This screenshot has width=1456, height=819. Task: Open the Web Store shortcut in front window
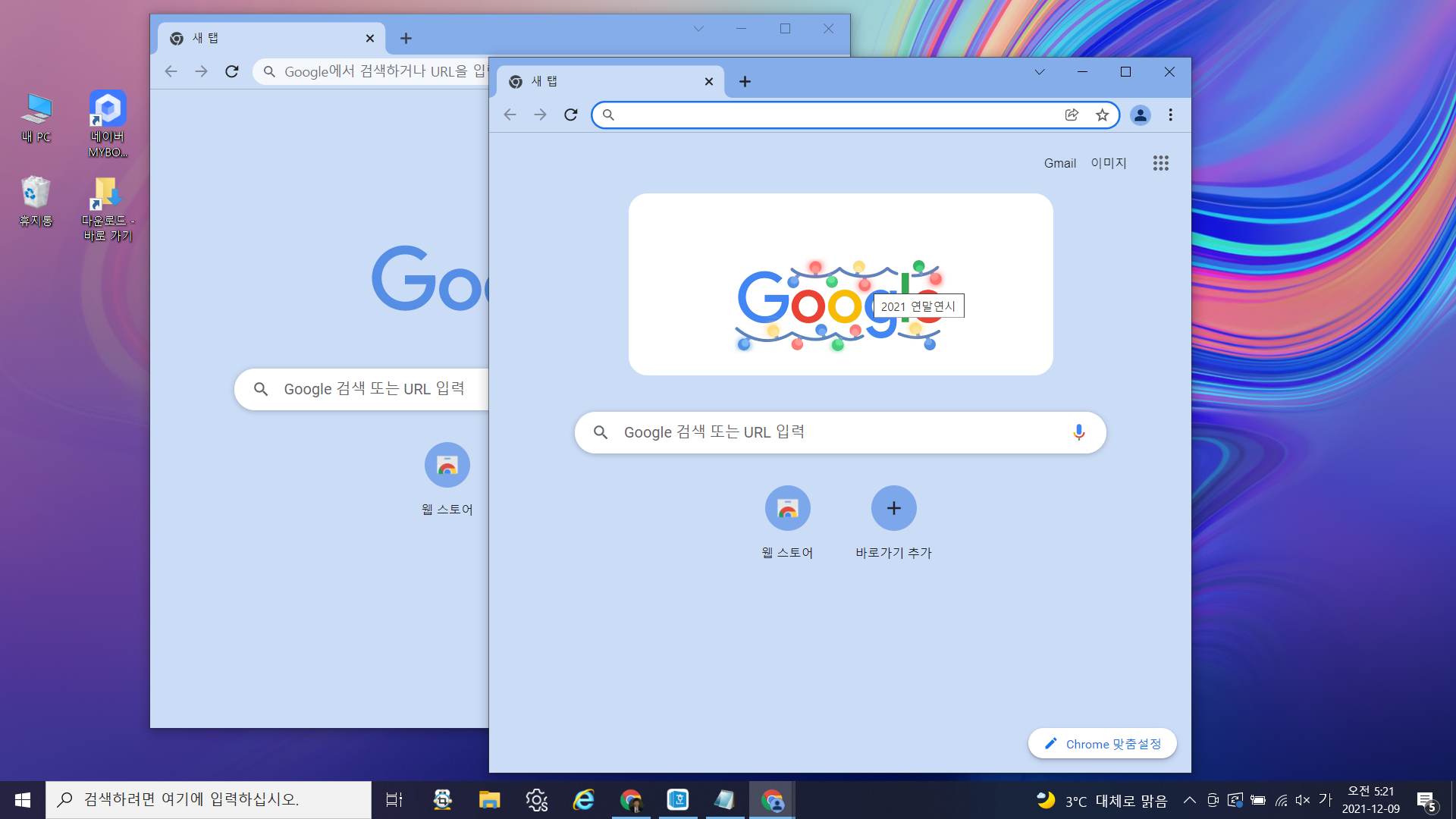coord(787,509)
